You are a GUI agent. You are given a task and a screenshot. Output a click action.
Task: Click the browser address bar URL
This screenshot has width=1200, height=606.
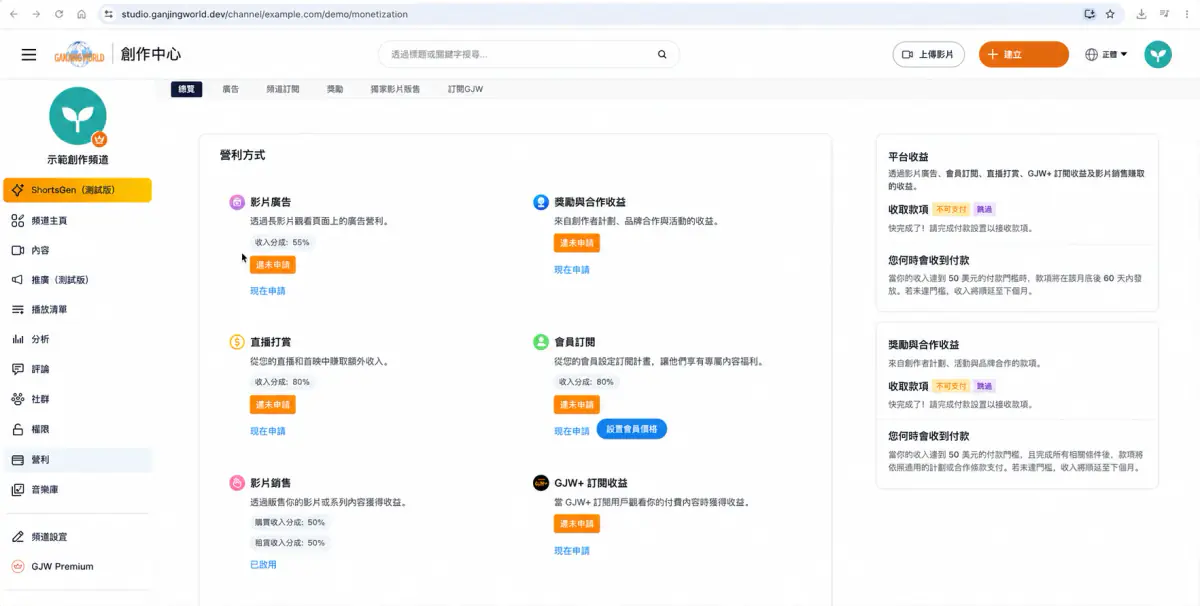pos(264,14)
